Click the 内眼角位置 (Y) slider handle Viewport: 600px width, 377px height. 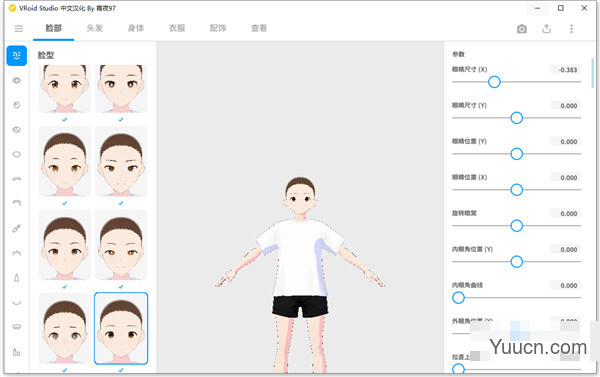click(x=517, y=262)
